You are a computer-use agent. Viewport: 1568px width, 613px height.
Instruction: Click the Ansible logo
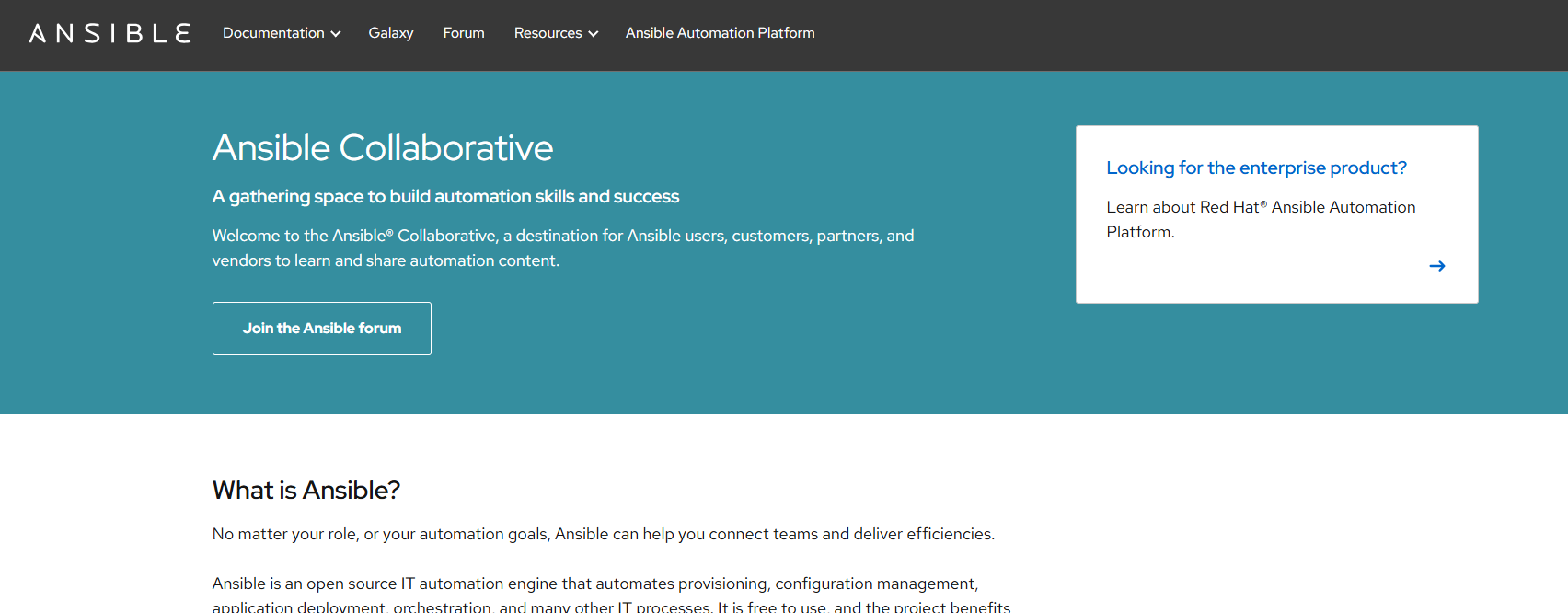110,33
